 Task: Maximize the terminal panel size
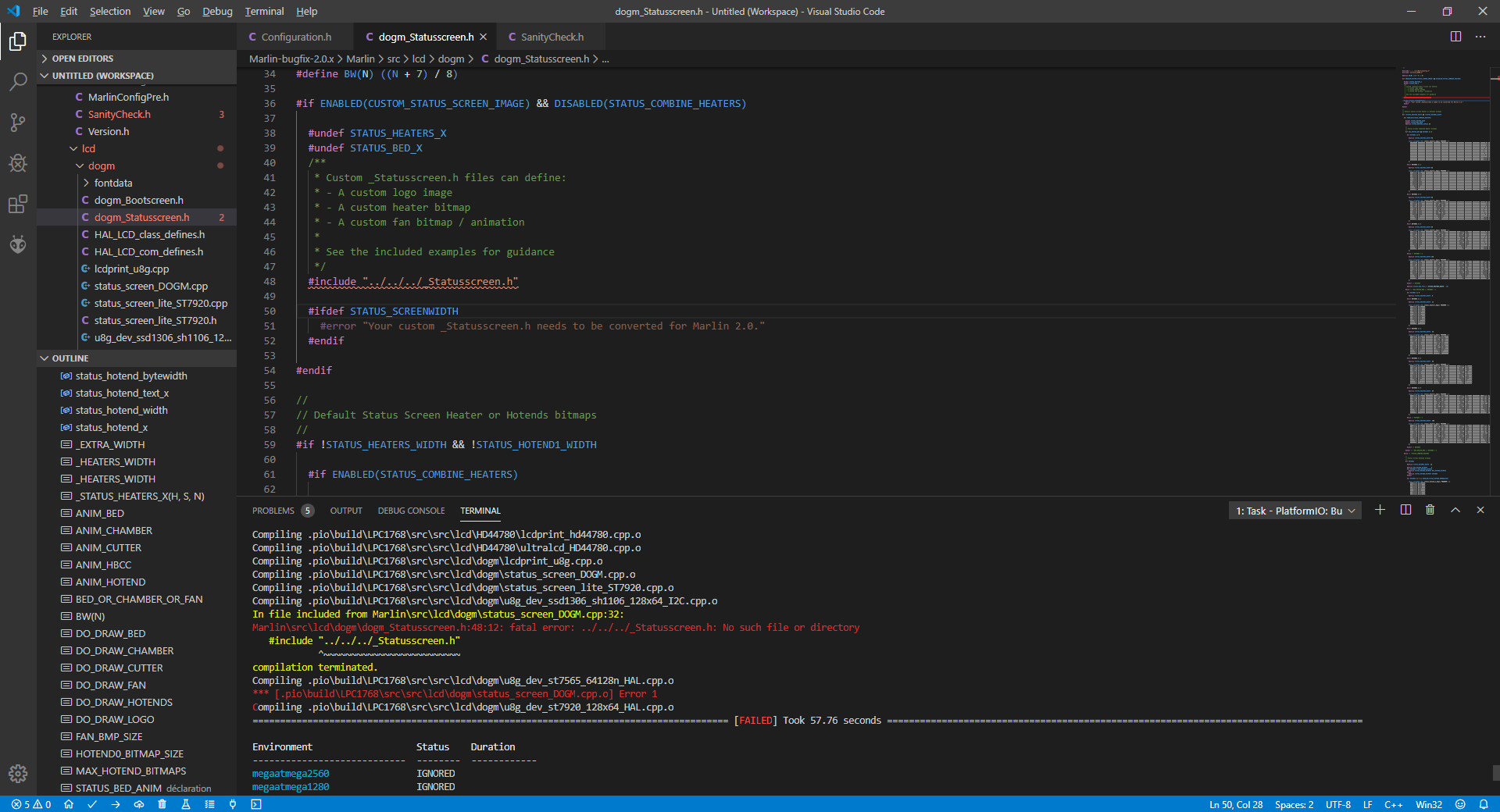pyautogui.click(x=1455, y=510)
